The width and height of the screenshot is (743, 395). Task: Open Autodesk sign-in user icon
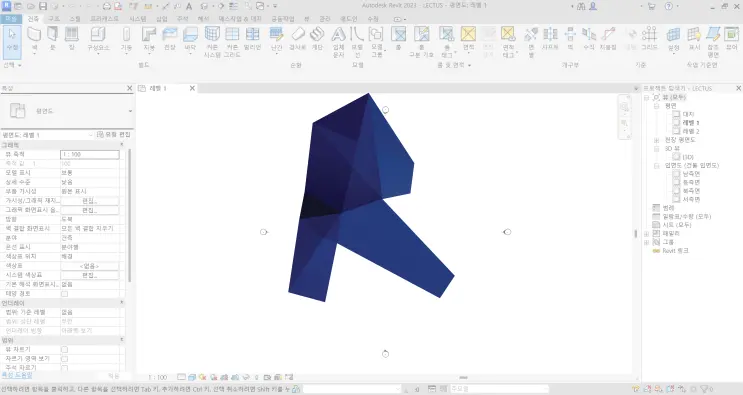[593, 6]
